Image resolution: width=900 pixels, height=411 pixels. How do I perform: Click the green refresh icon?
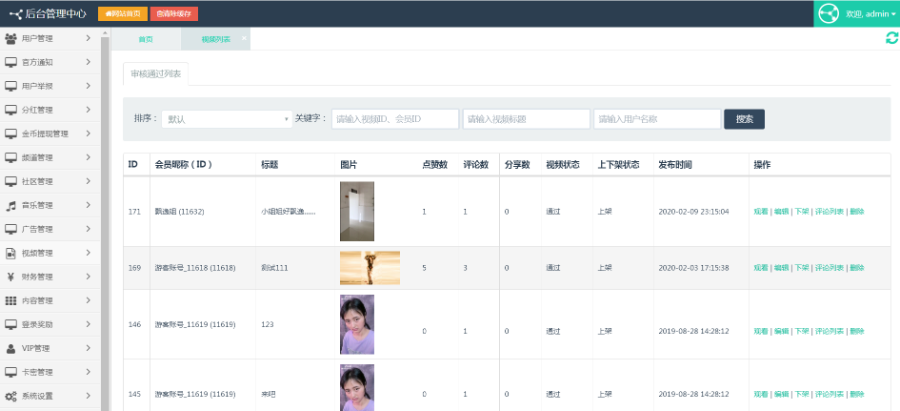(891, 38)
